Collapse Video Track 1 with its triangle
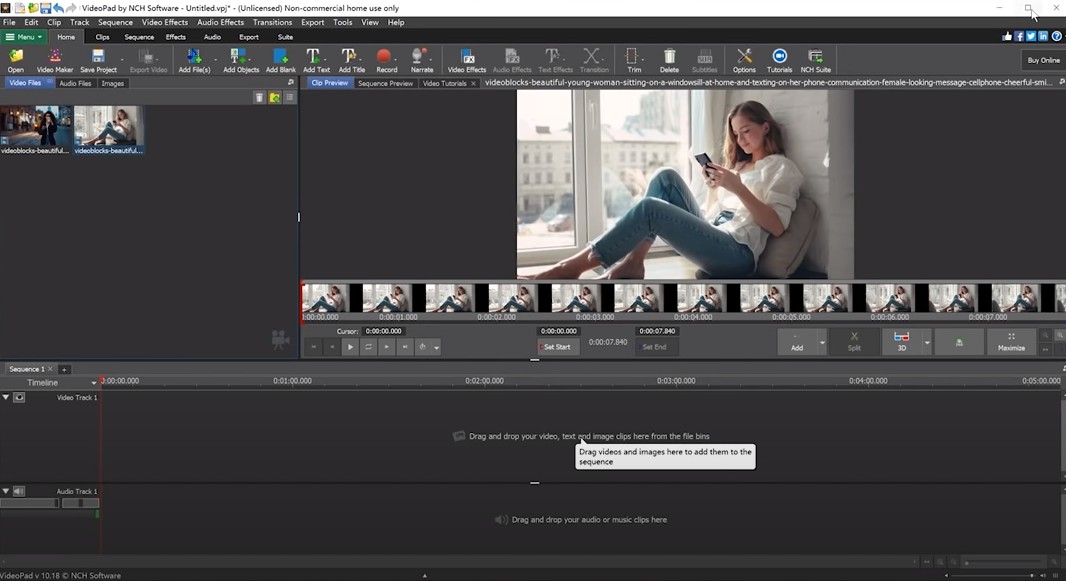1066x581 pixels. [6, 397]
